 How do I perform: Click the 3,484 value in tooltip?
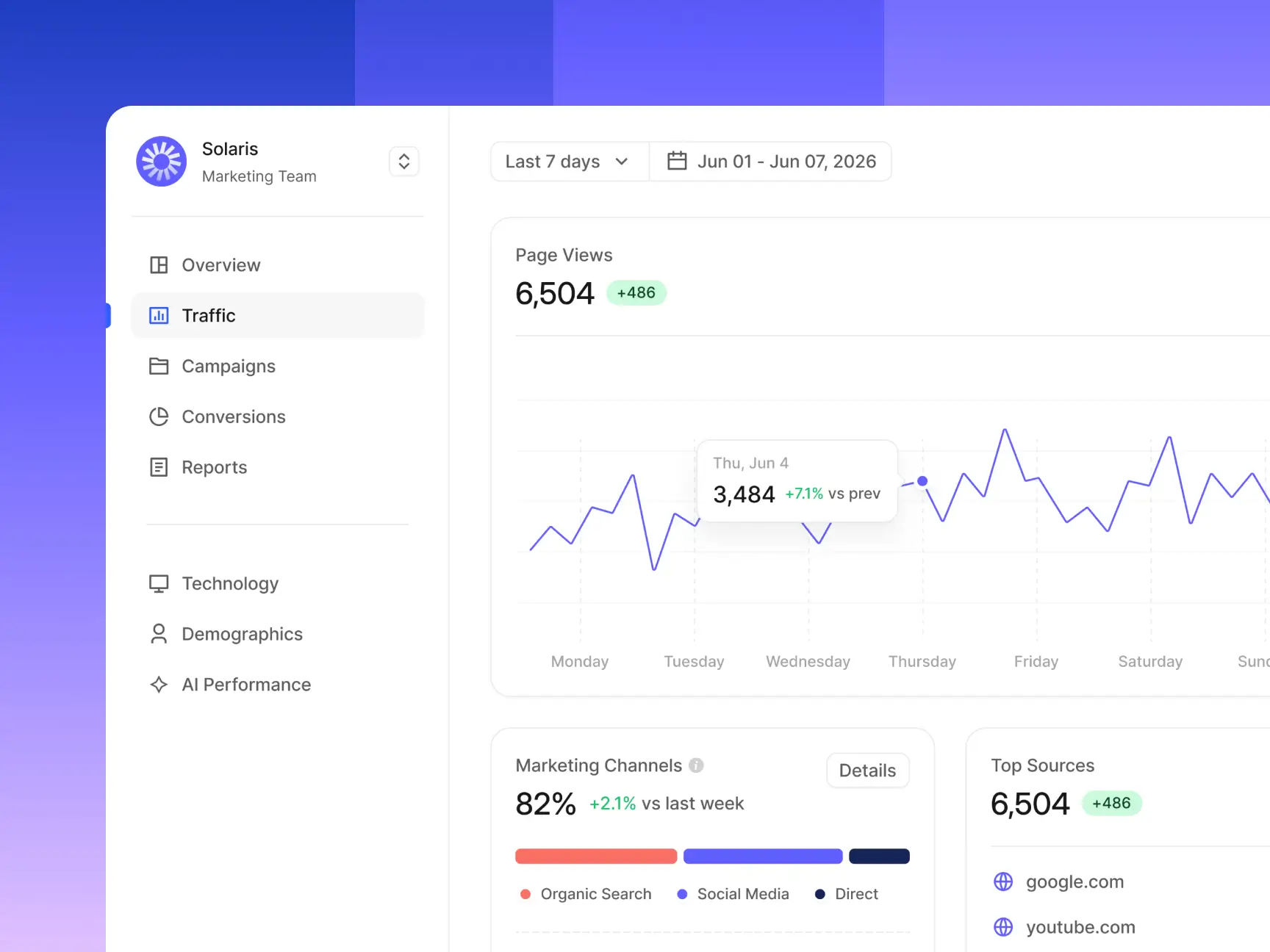(744, 494)
